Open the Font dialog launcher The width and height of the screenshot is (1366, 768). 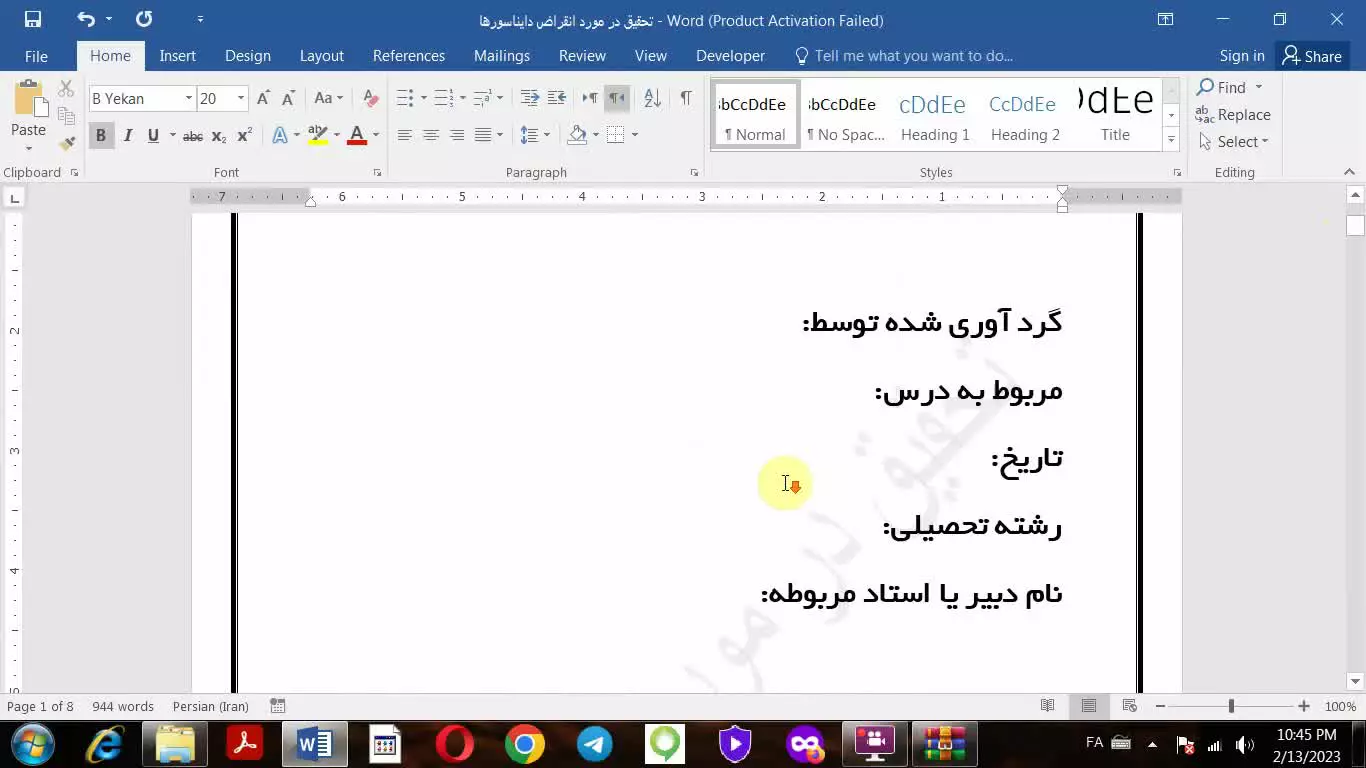pyautogui.click(x=377, y=173)
